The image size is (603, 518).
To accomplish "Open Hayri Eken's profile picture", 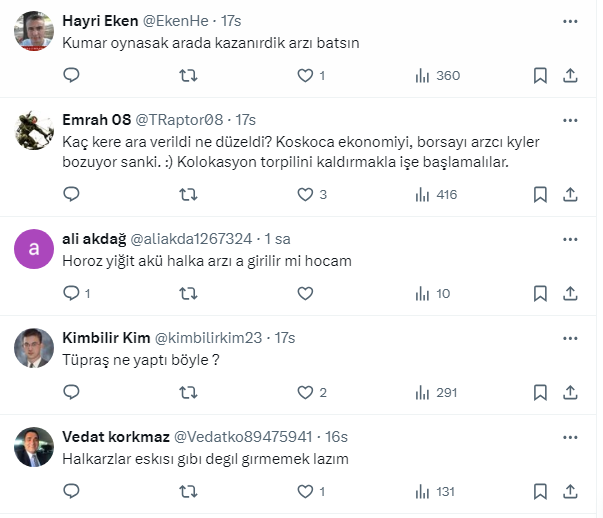I will [34, 32].
